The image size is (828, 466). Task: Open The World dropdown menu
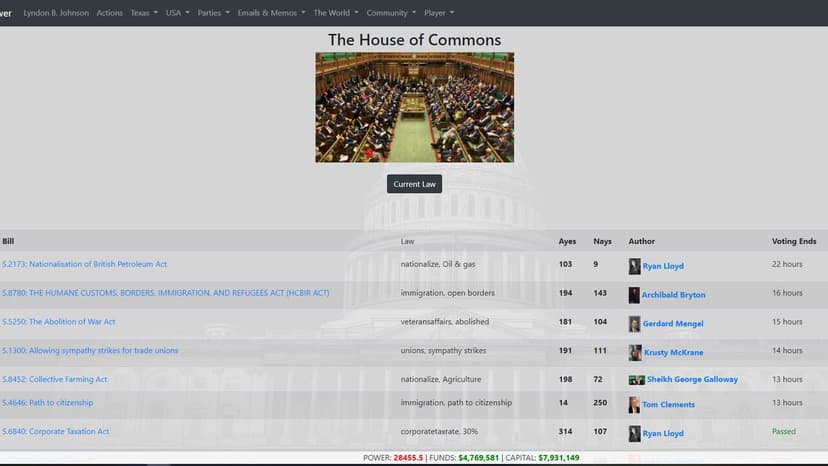336,13
